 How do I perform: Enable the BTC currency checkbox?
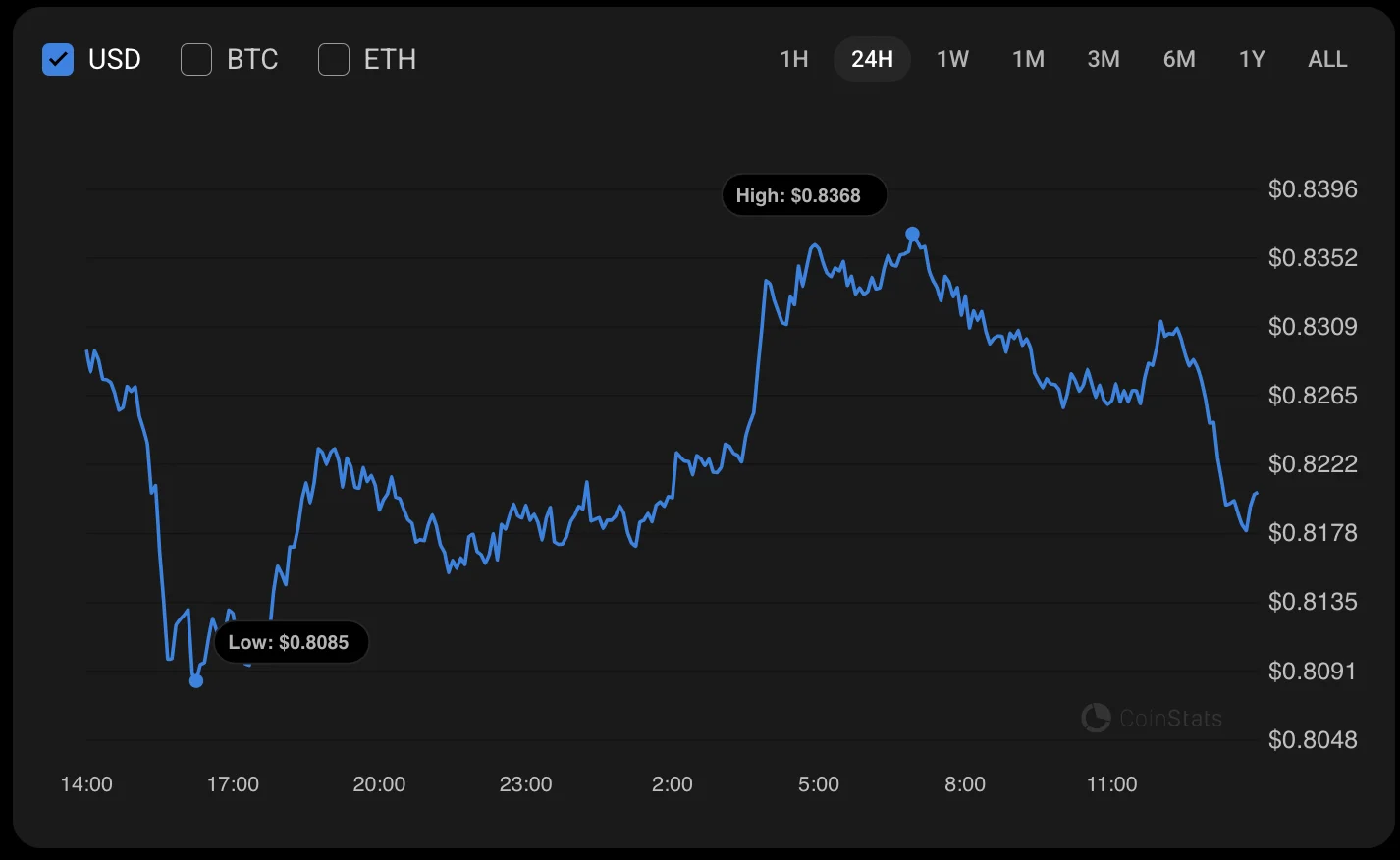(196, 60)
